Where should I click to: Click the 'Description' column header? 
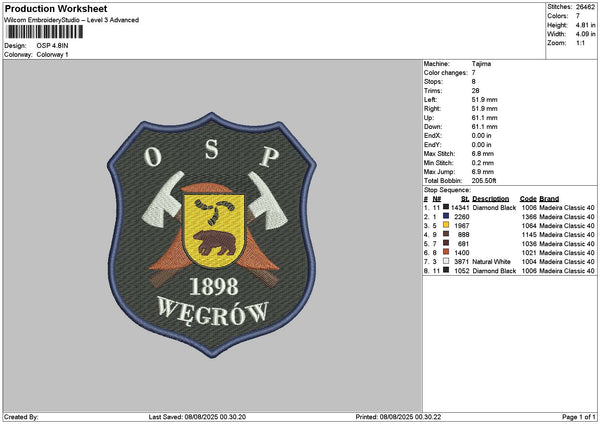[x=491, y=199]
